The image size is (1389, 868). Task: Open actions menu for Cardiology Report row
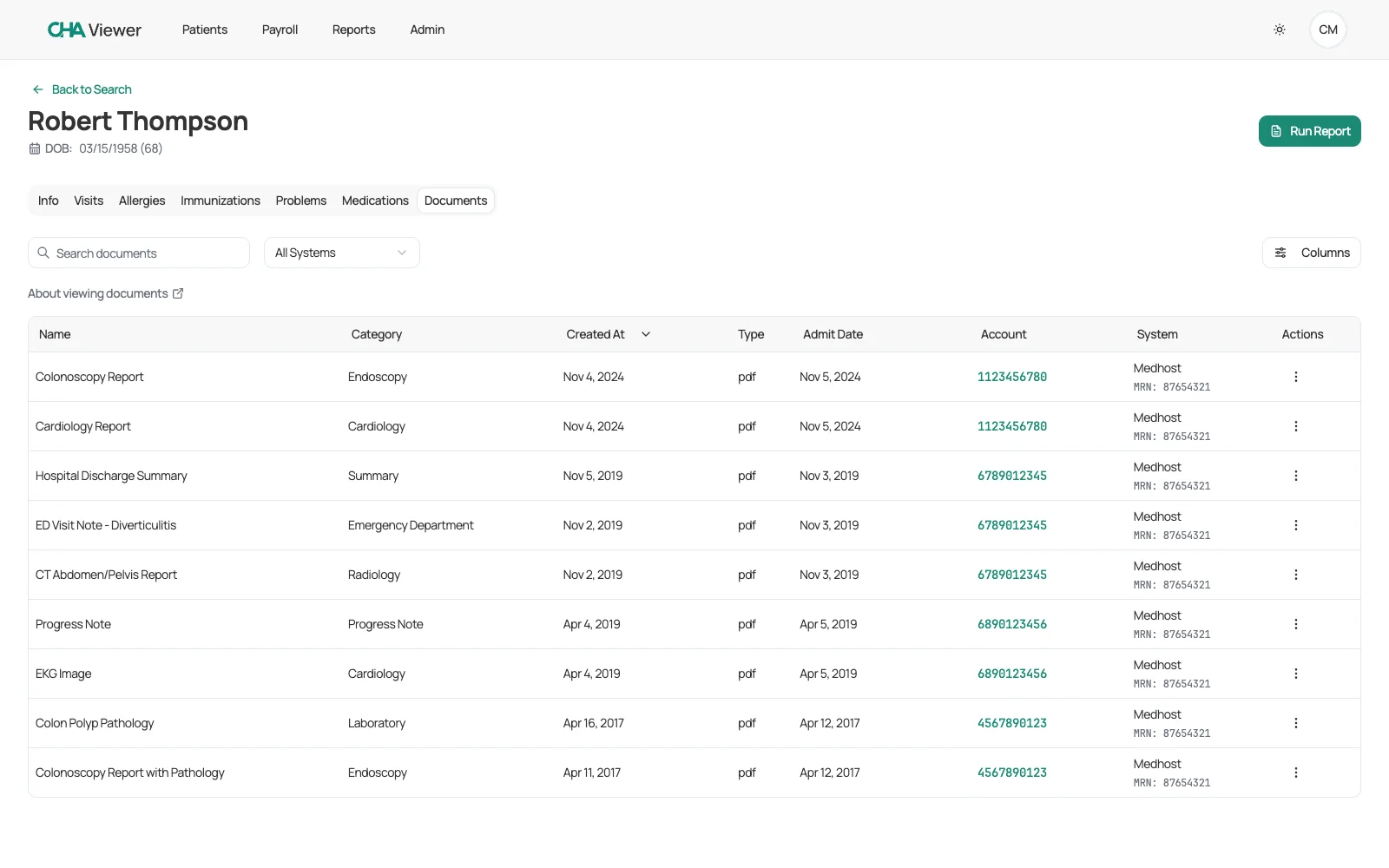point(1296,426)
